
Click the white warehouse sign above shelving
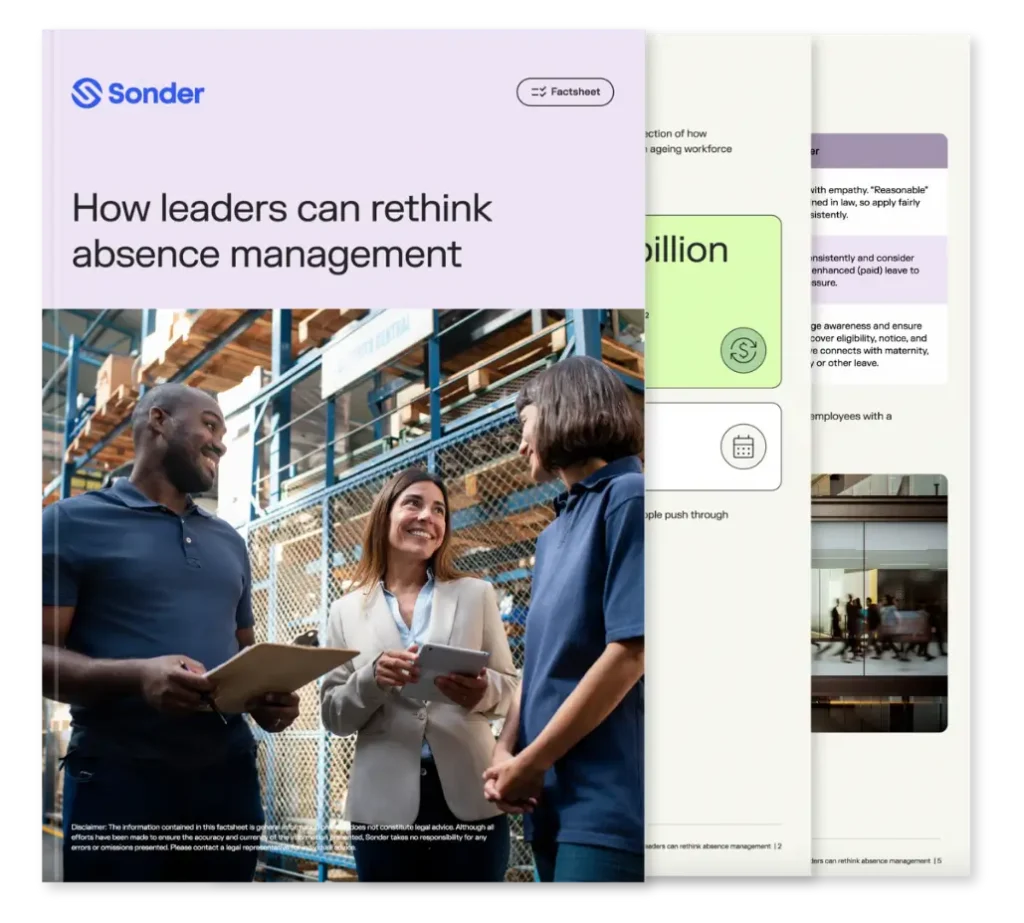(x=376, y=350)
